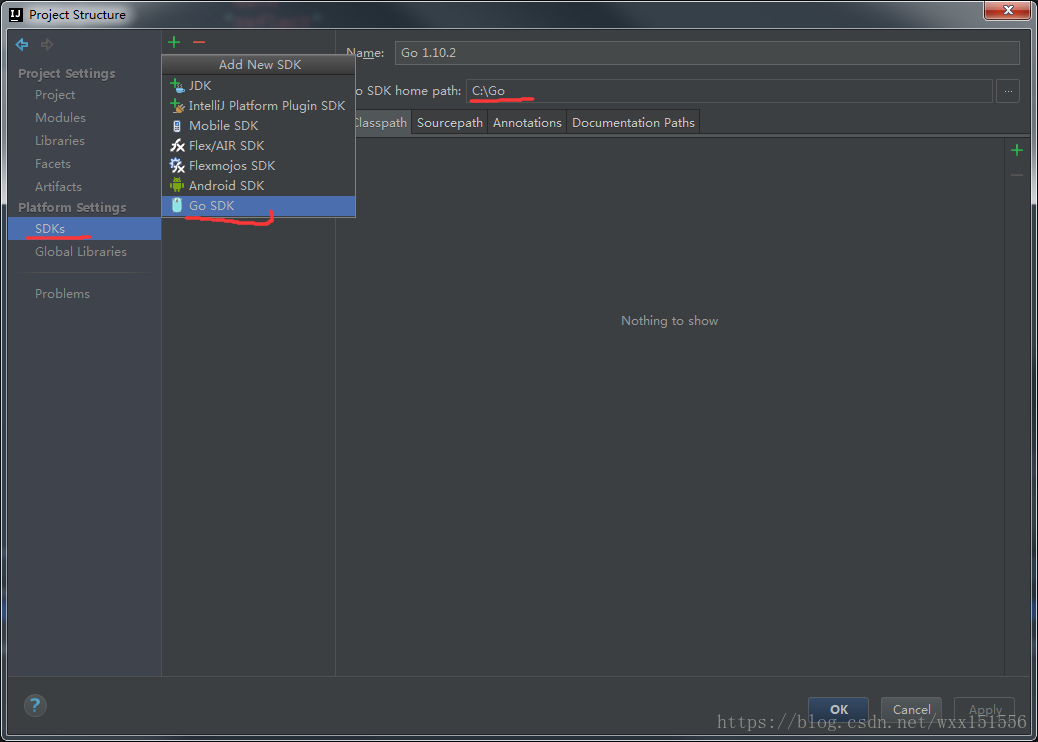Click the green plus add SDK icon
The width and height of the screenshot is (1038, 742).
coord(174,42)
